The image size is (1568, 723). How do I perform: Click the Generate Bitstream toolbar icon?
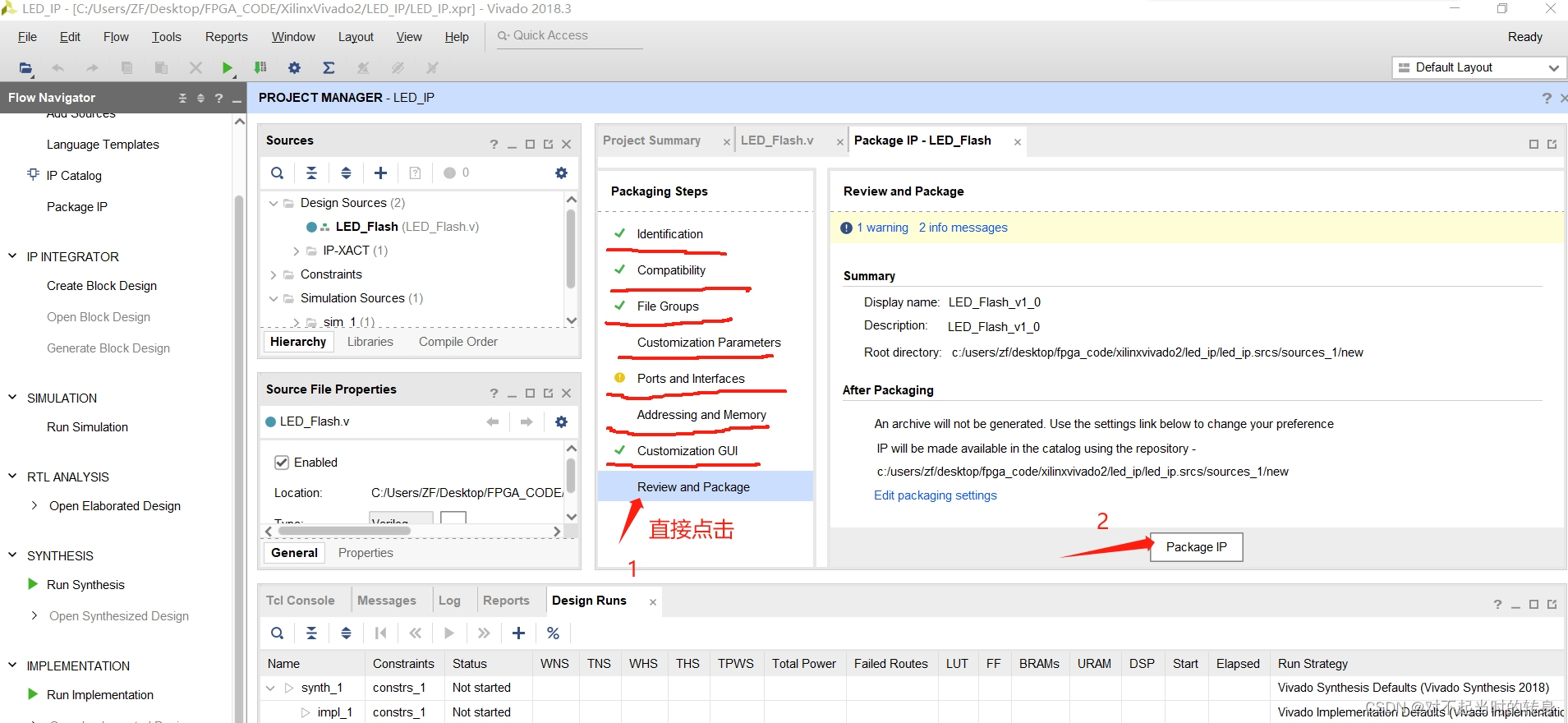point(260,67)
